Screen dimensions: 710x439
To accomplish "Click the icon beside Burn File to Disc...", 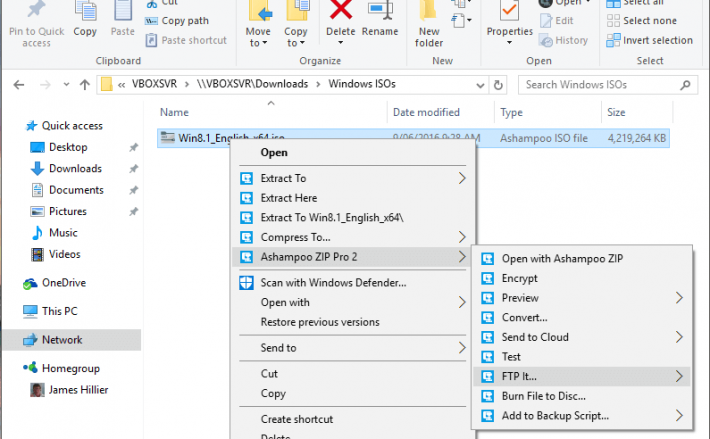I will coord(488,396).
